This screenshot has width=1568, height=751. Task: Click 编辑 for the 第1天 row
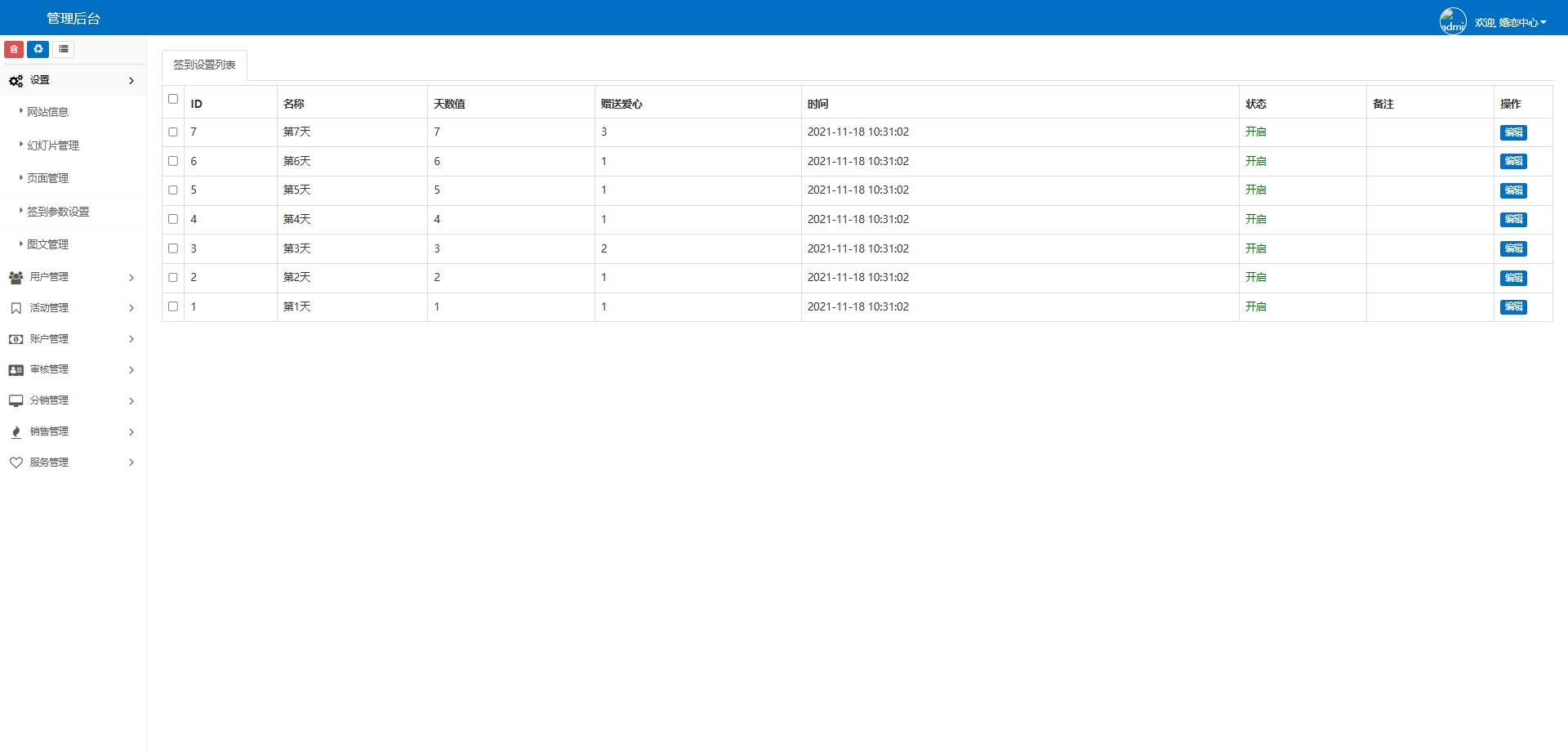(x=1513, y=307)
